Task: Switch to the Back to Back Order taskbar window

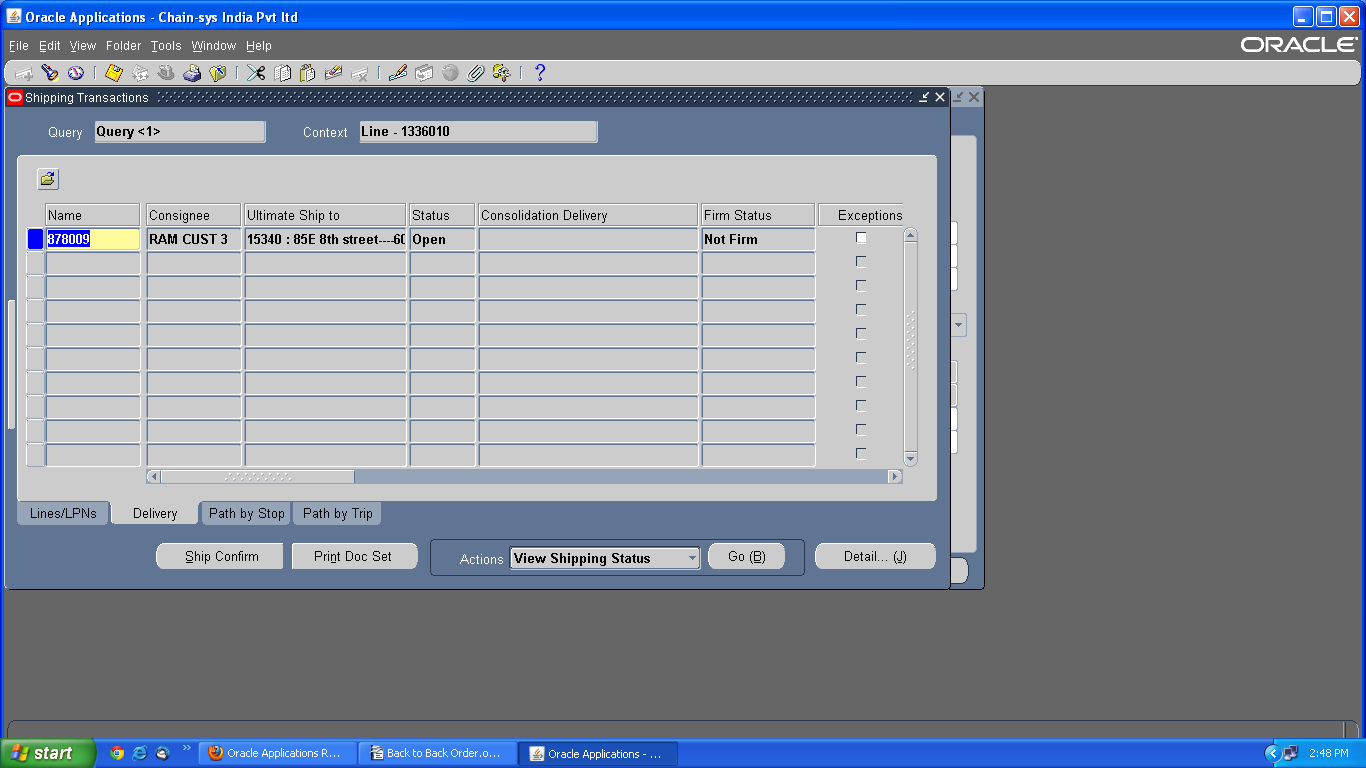Action: pos(437,753)
